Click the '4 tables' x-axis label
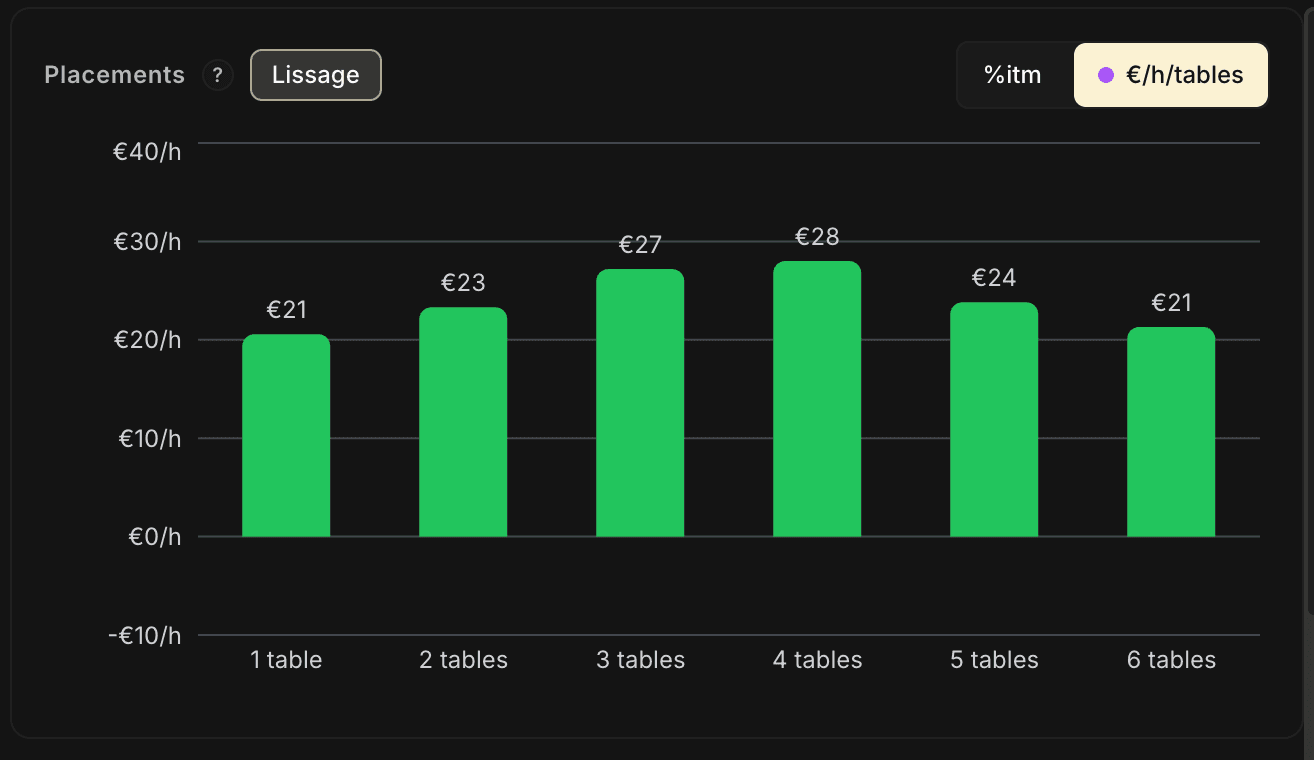1314x760 pixels. [817, 660]
